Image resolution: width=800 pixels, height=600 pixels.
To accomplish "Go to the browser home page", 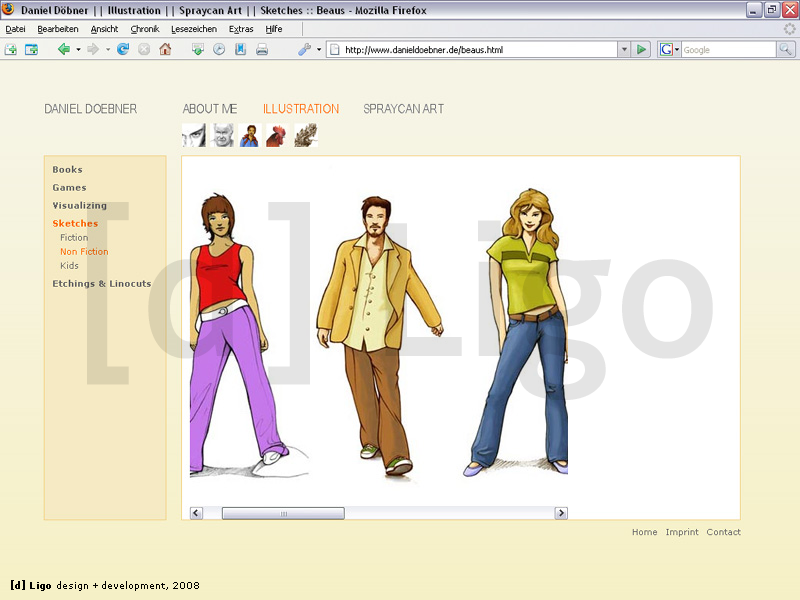I will pos(165,49).
